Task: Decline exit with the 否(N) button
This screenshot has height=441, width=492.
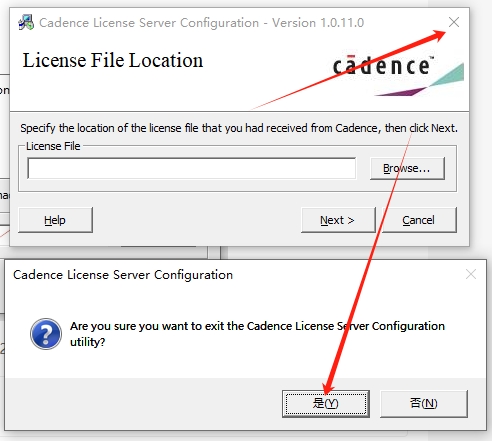Action: click(424, 404)
